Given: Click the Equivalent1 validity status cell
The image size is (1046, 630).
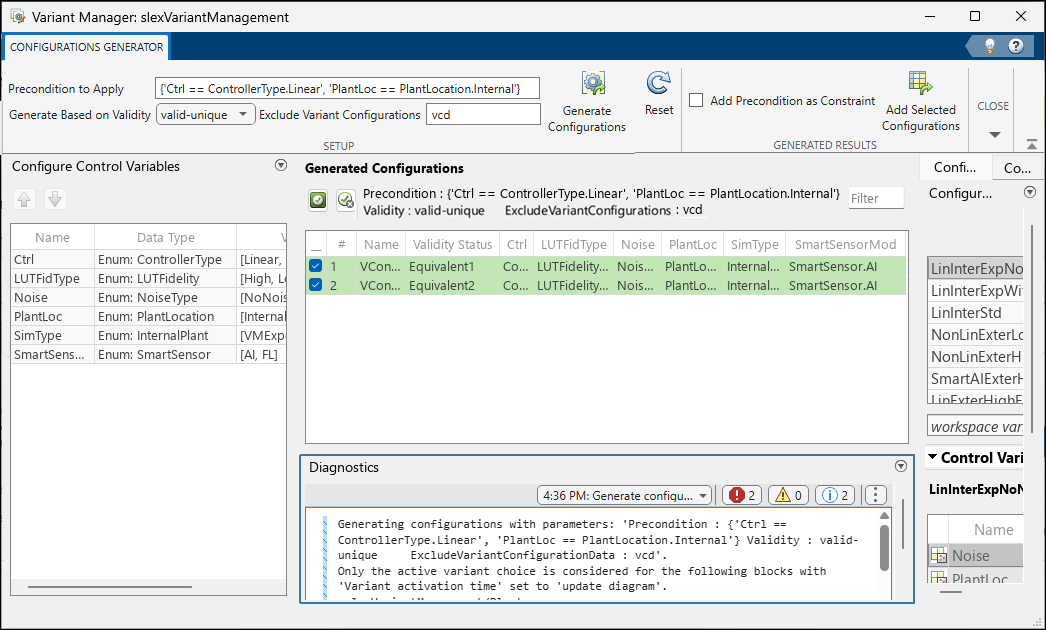Looking at the screenshot, I should (452, 266).
